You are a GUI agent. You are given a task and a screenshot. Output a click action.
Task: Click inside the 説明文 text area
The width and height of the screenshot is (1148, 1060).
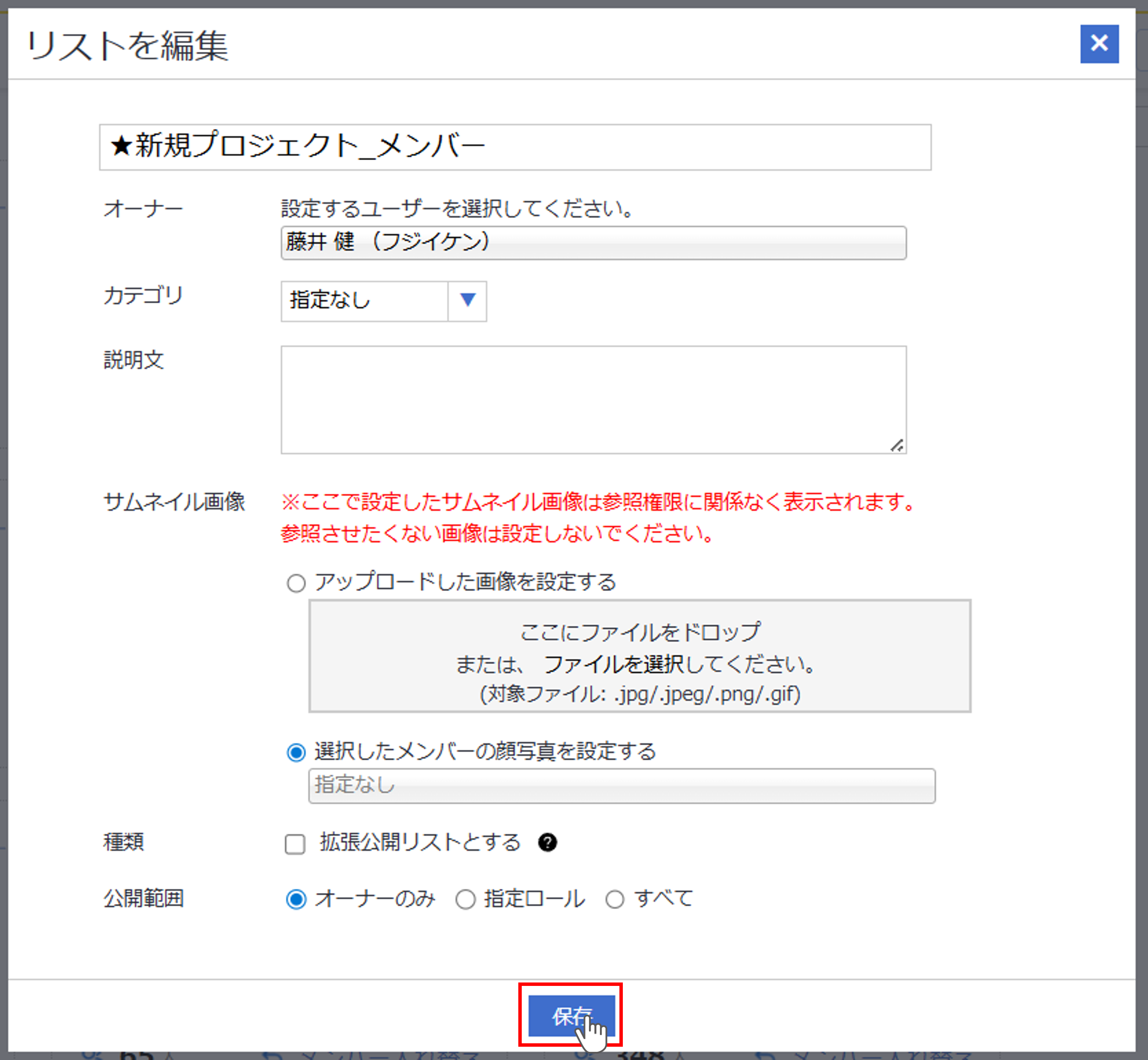point(593,399)
